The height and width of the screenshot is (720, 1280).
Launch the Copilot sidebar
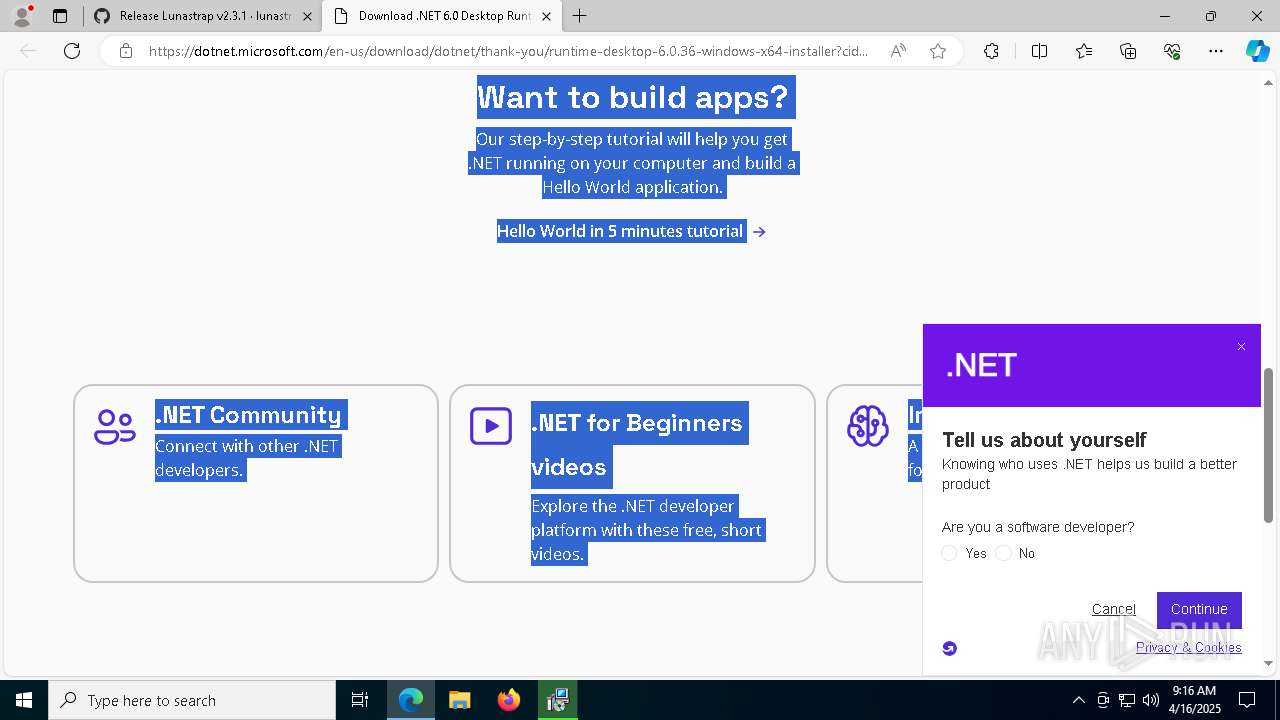click(x=1257, y=51)
